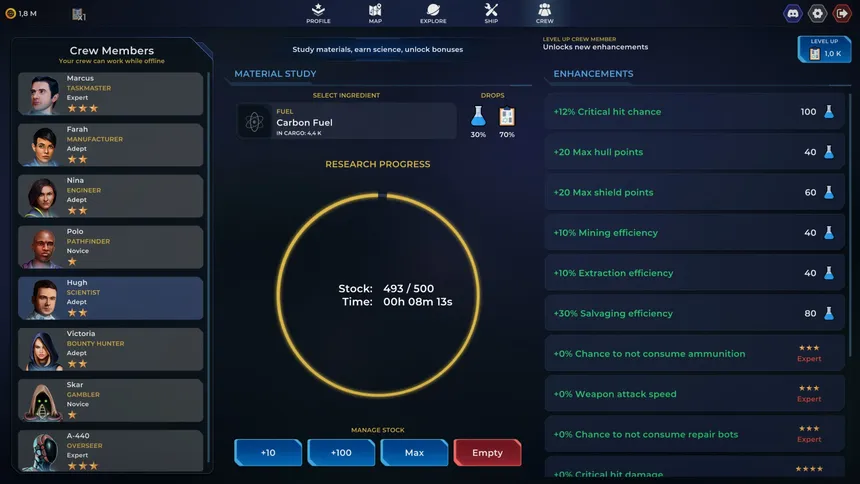The image size is (860, 484).
Task: Open the Profile tab
Action: 318,13
